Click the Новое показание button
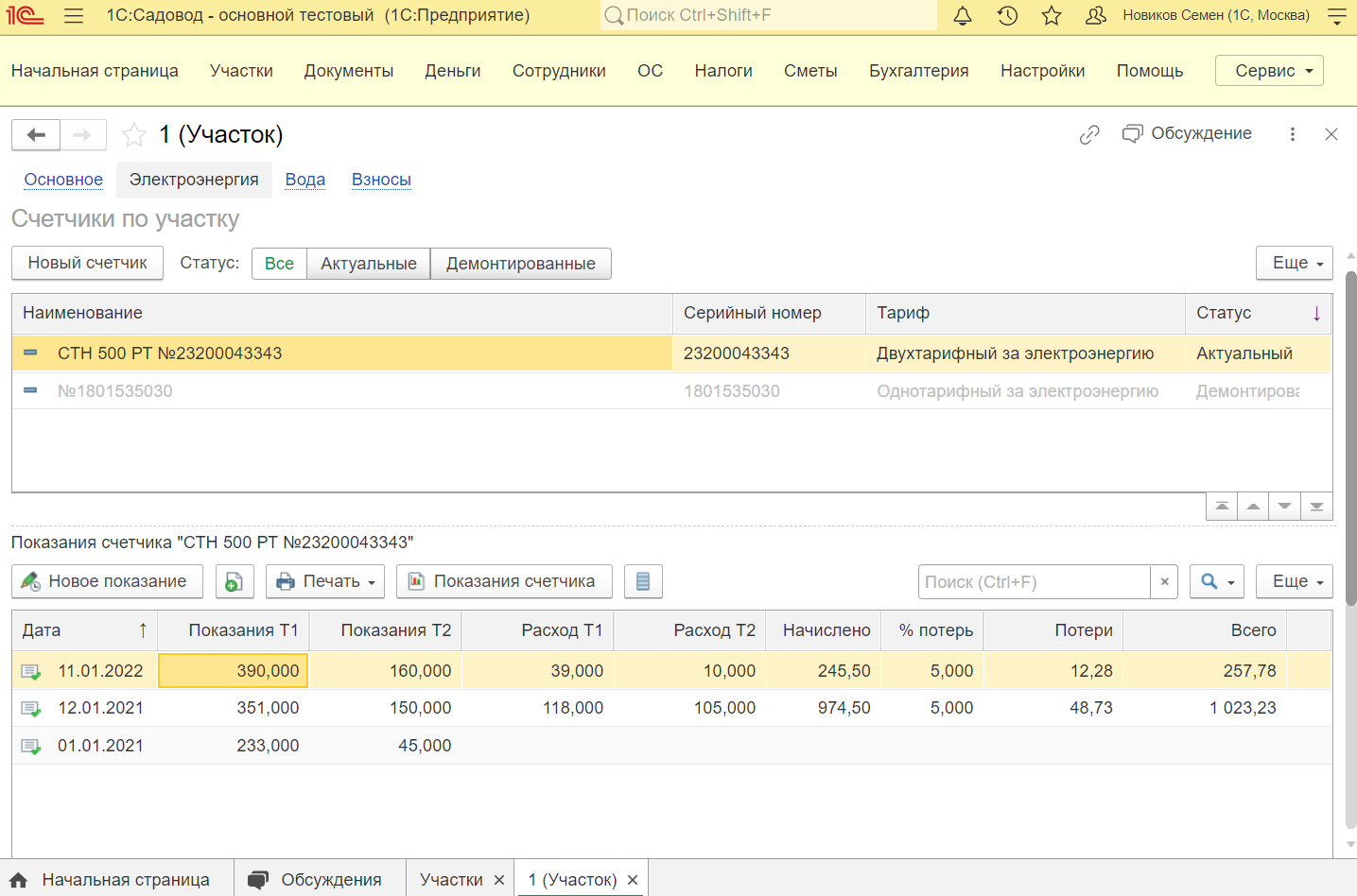1357x896 pixels. pos(107,582)
